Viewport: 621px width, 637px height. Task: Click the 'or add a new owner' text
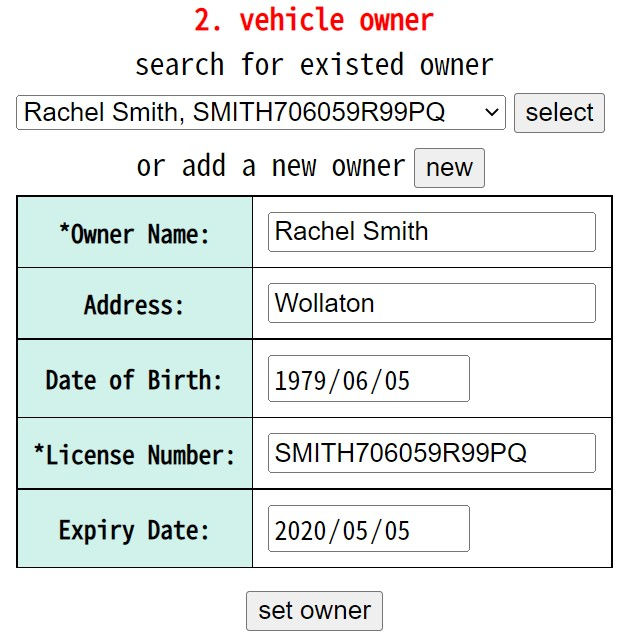pyautogui.click(x=270, y=167)
